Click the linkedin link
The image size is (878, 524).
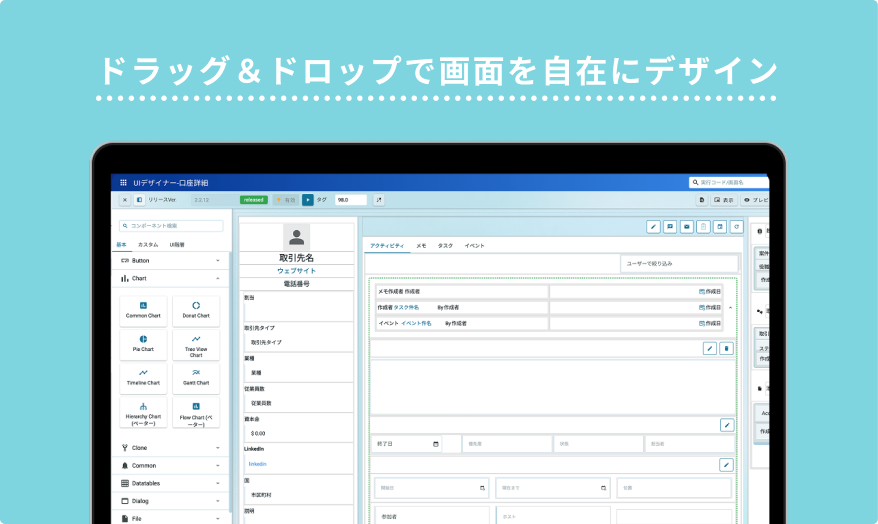coord(258,464)
